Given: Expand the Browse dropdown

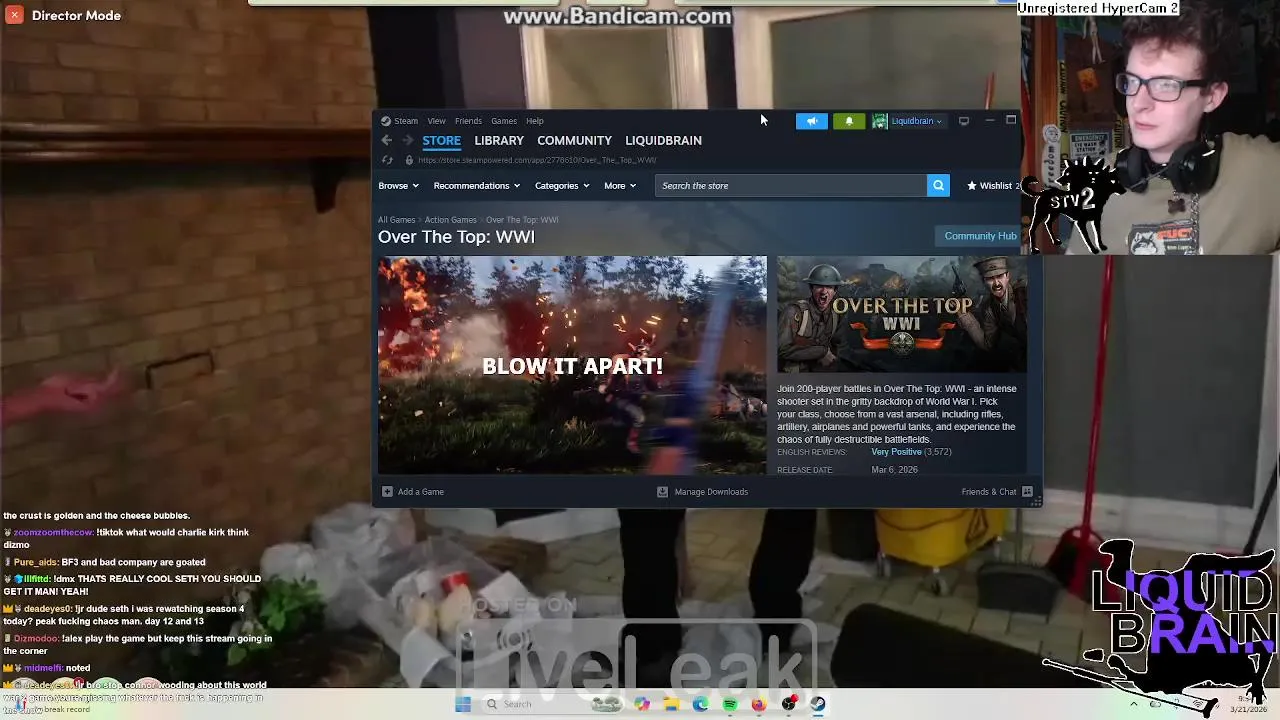Looking at the screenshot, I should [x=398, y=186].
